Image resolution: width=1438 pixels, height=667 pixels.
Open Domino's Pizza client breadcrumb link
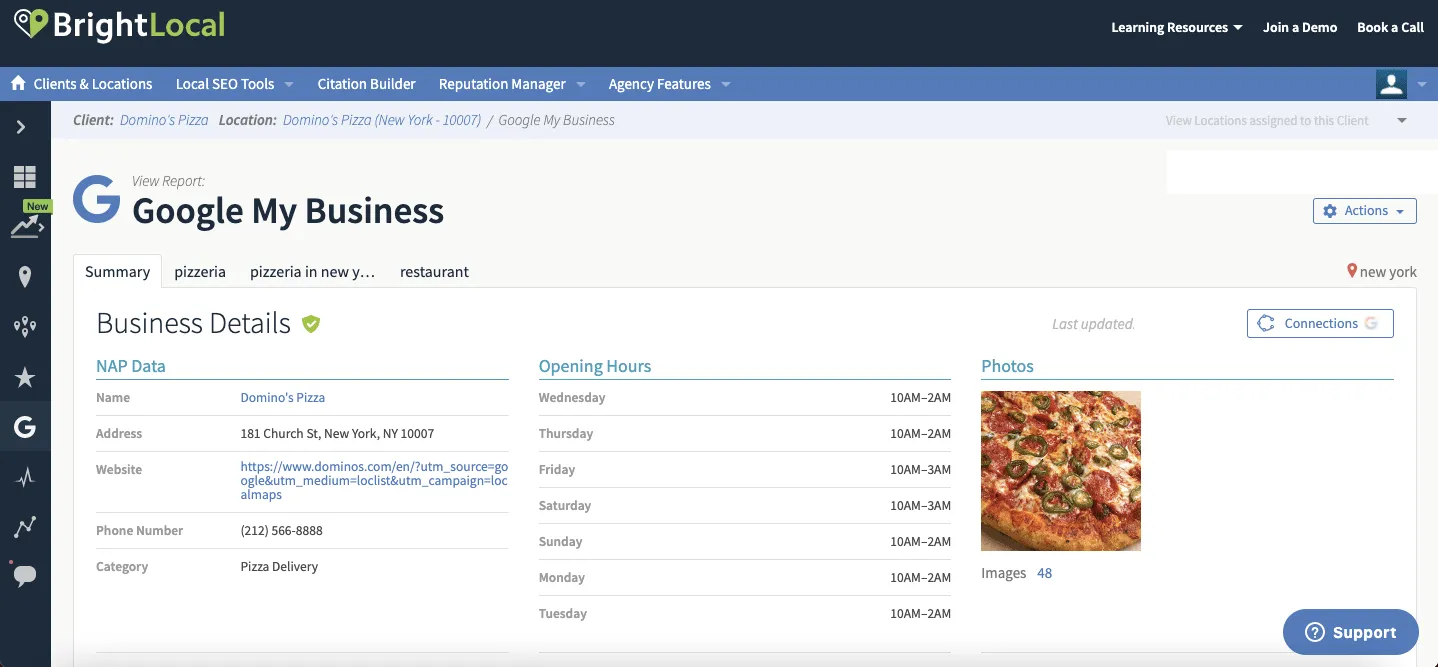tap(164, 120)
